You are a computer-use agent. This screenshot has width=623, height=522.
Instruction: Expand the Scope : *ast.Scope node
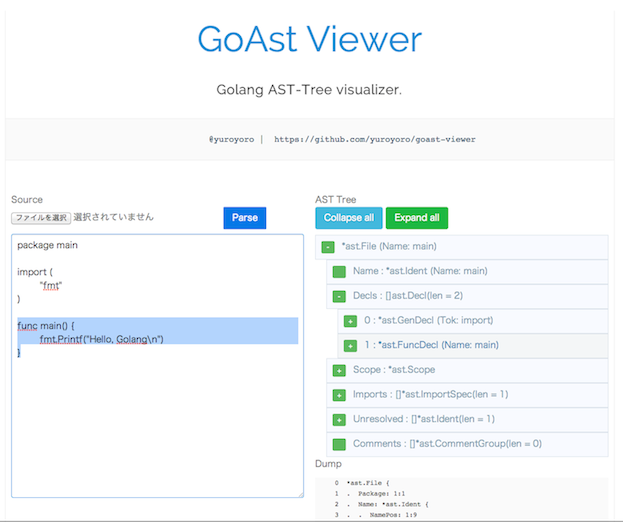coord(339,370)
